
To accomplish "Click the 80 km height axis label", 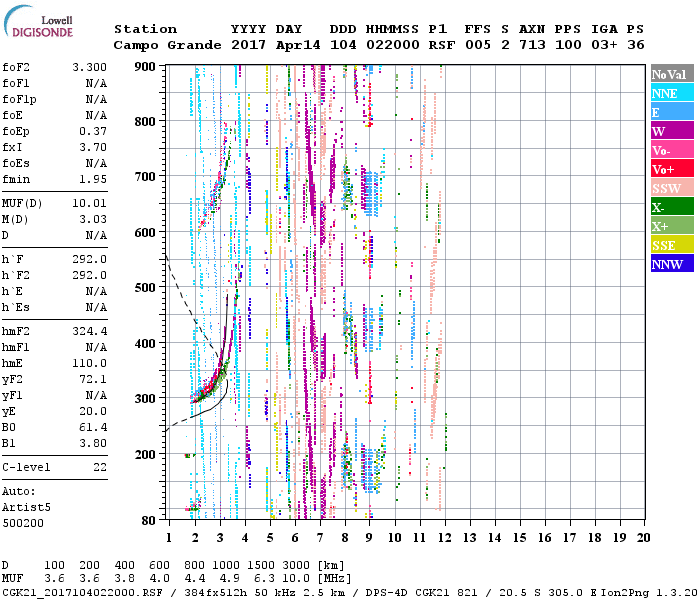I will tap(149, 520).
